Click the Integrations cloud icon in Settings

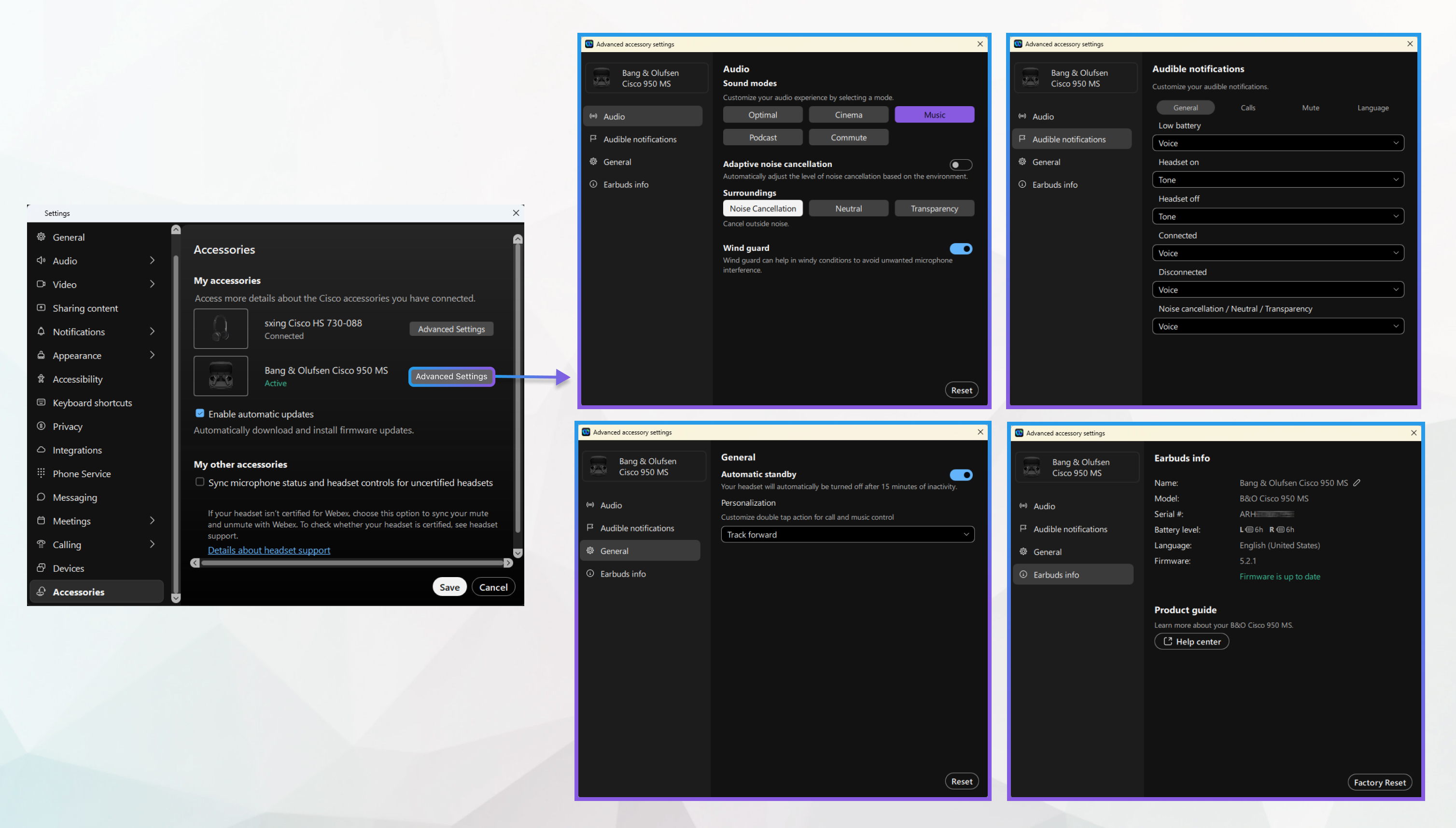coord(41,450)
